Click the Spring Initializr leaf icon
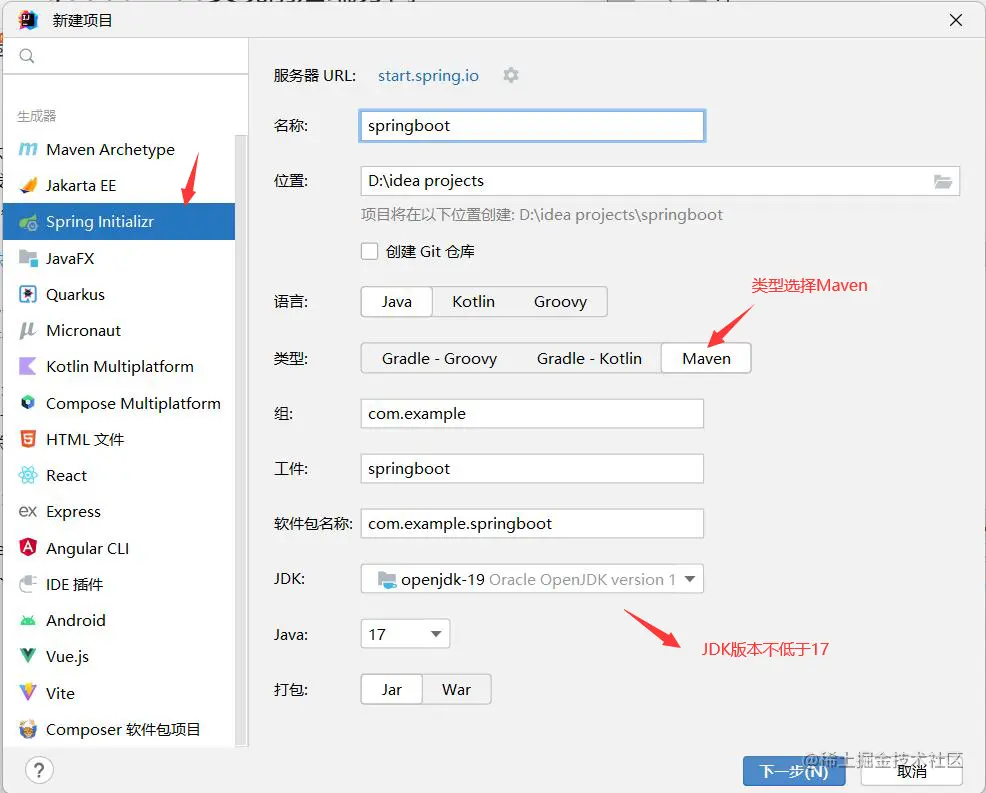 (28, 222)
